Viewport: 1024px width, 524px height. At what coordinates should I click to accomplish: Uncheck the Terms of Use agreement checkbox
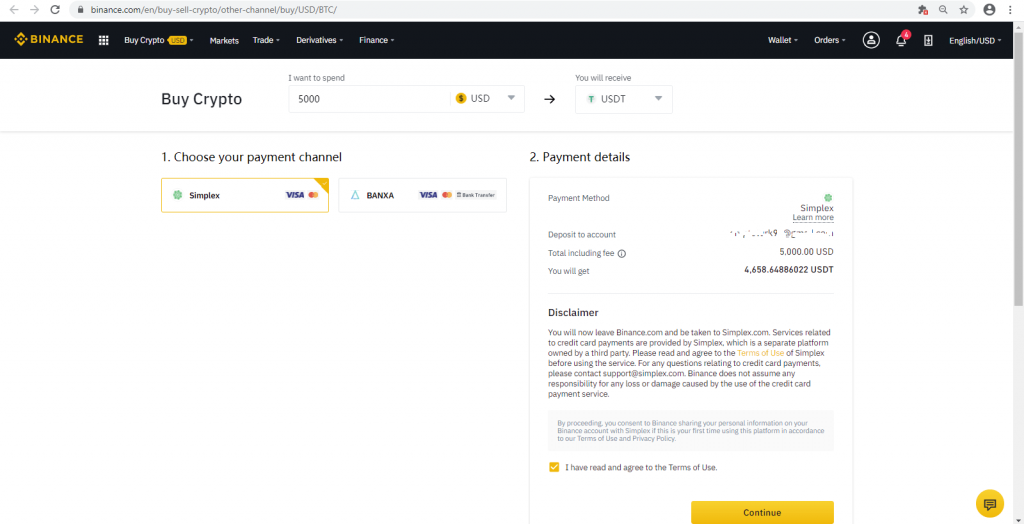click(554, 467)
